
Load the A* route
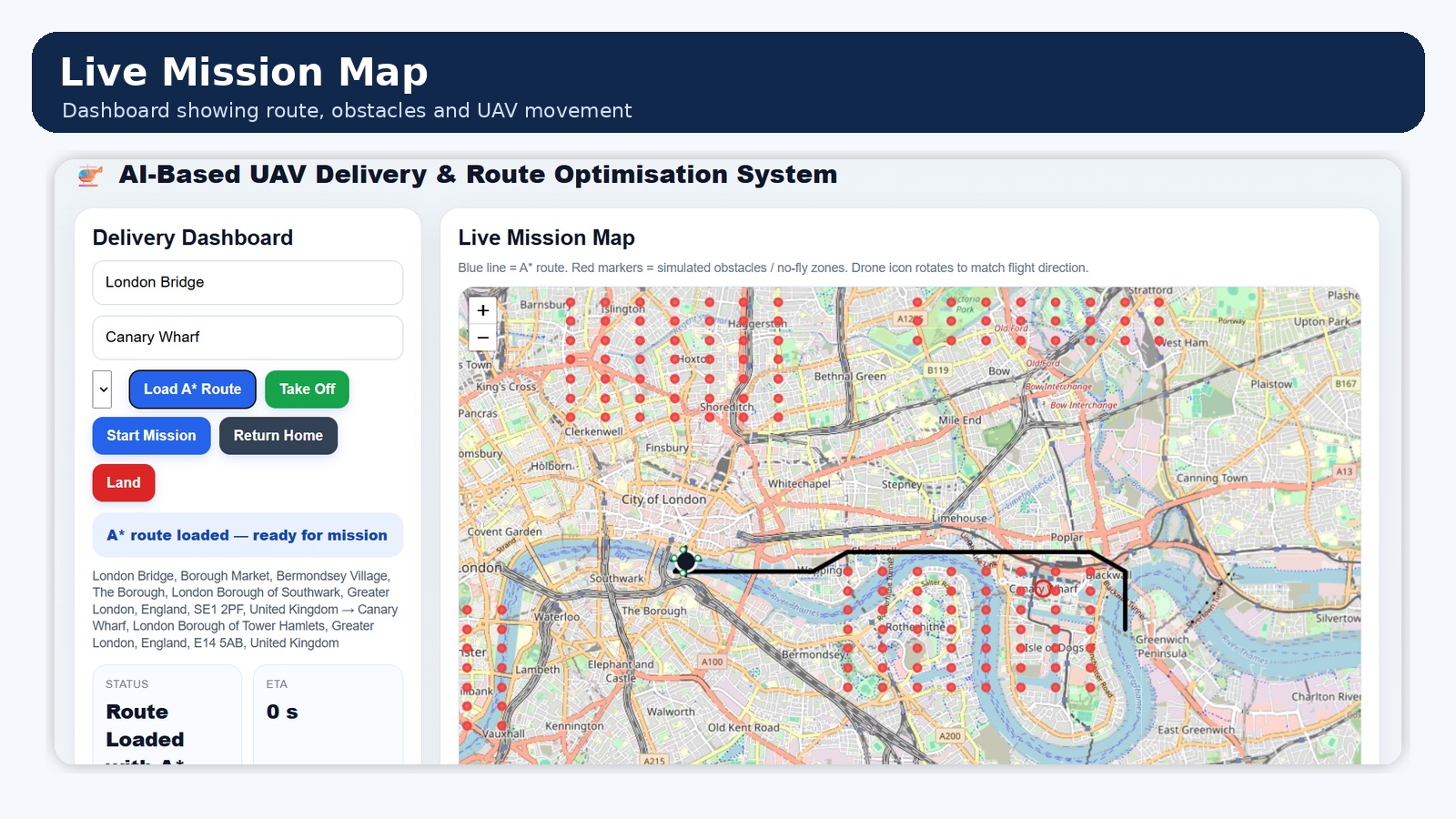(193, 389)
